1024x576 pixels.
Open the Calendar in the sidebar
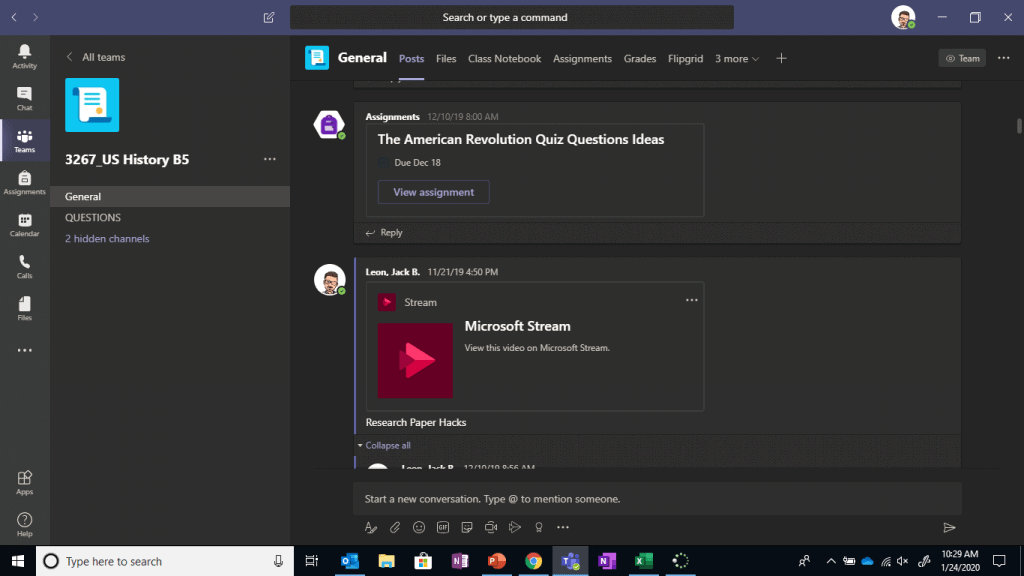click(x=24, y=224)
